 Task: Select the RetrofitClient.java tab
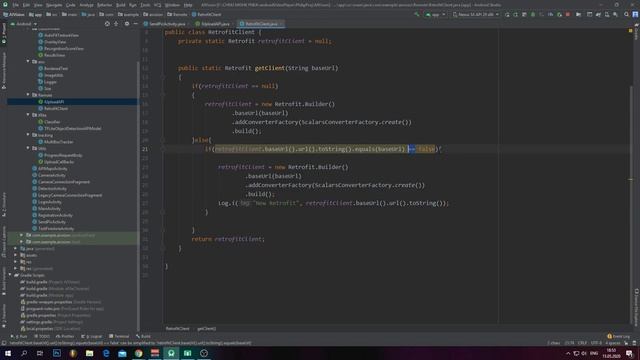tap(261, 24)
